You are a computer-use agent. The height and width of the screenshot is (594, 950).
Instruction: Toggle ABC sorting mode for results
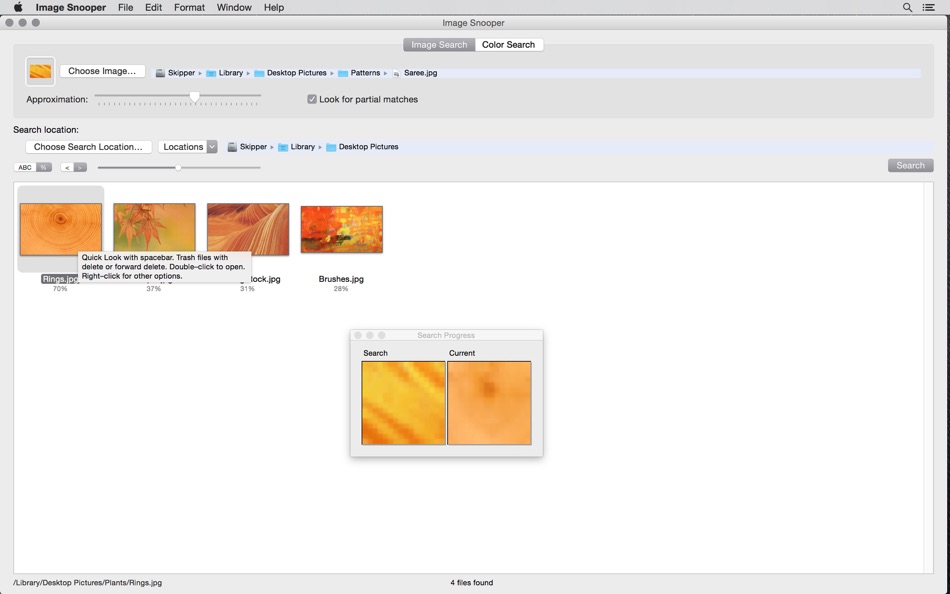pos(25,166)
